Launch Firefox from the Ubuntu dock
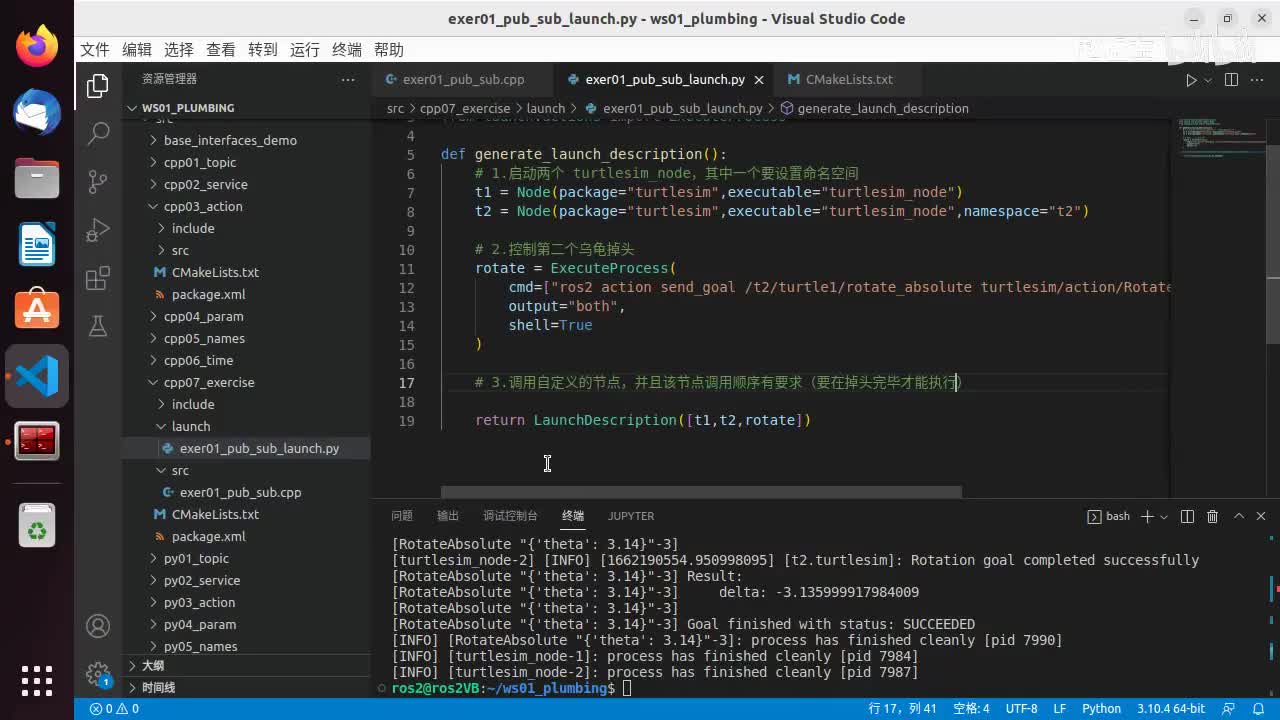Viewport: 1280px width, 720px height. (x=37, y=46)
